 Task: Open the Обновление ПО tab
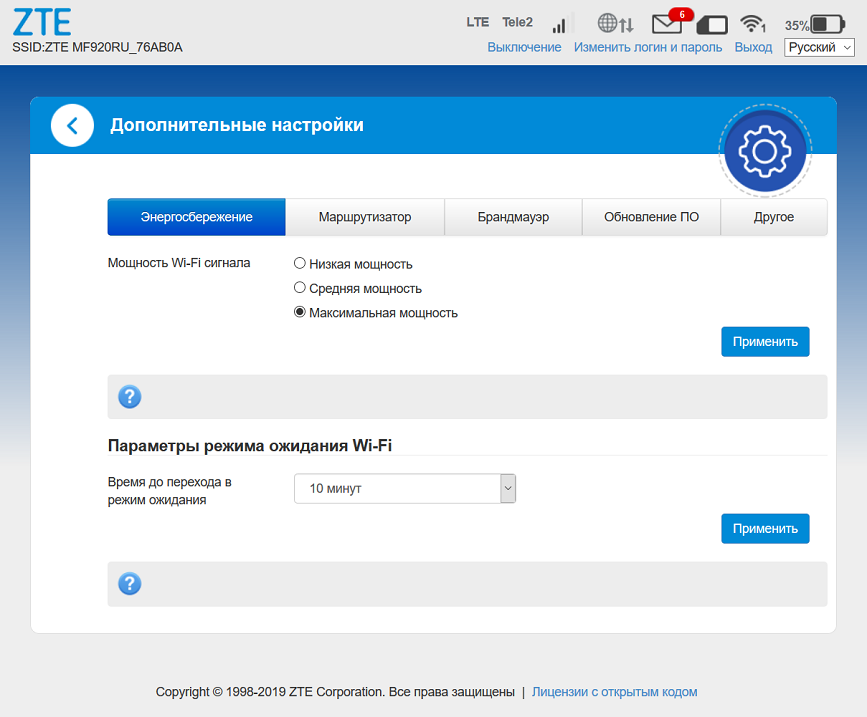(651, 217)
